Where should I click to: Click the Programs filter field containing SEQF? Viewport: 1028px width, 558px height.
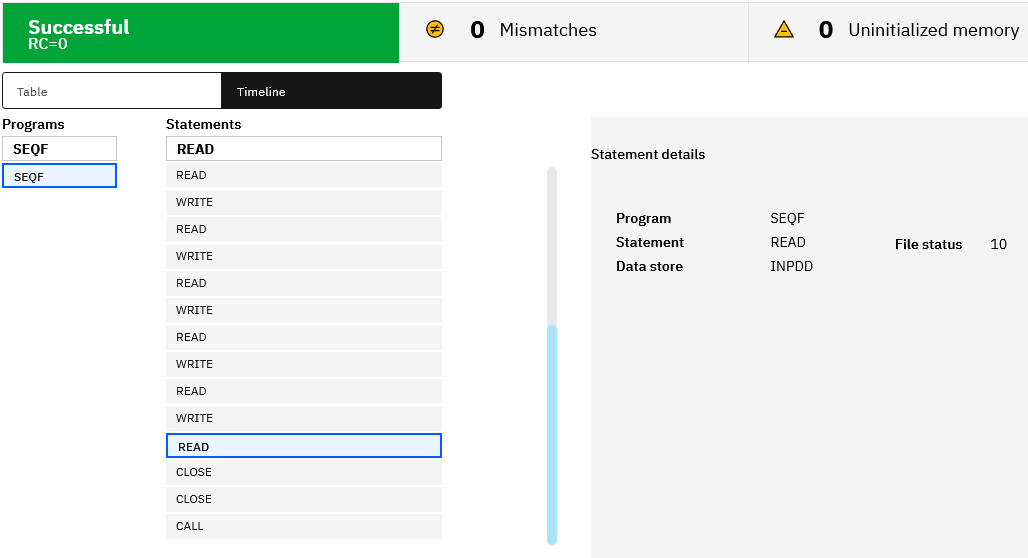(x=60, y=149)
